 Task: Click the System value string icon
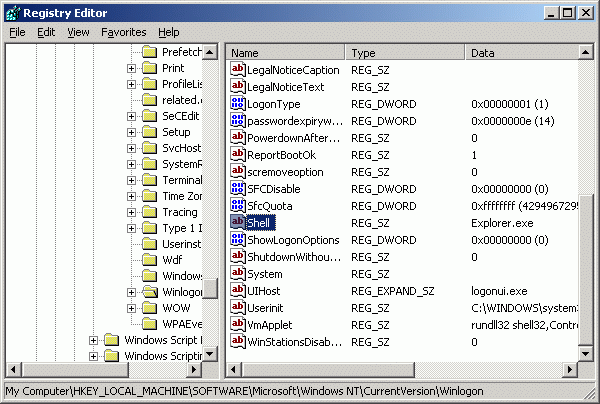[238, 274]
